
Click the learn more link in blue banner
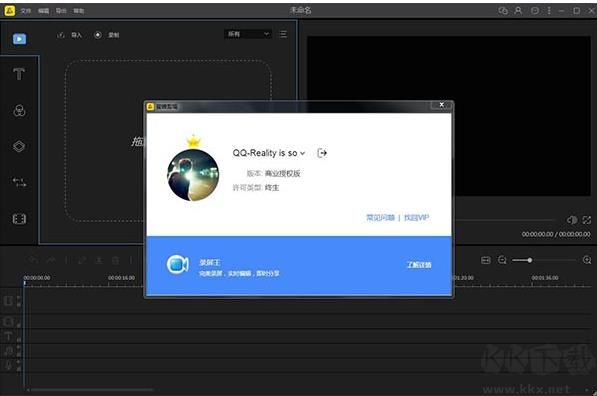[419, 265]
